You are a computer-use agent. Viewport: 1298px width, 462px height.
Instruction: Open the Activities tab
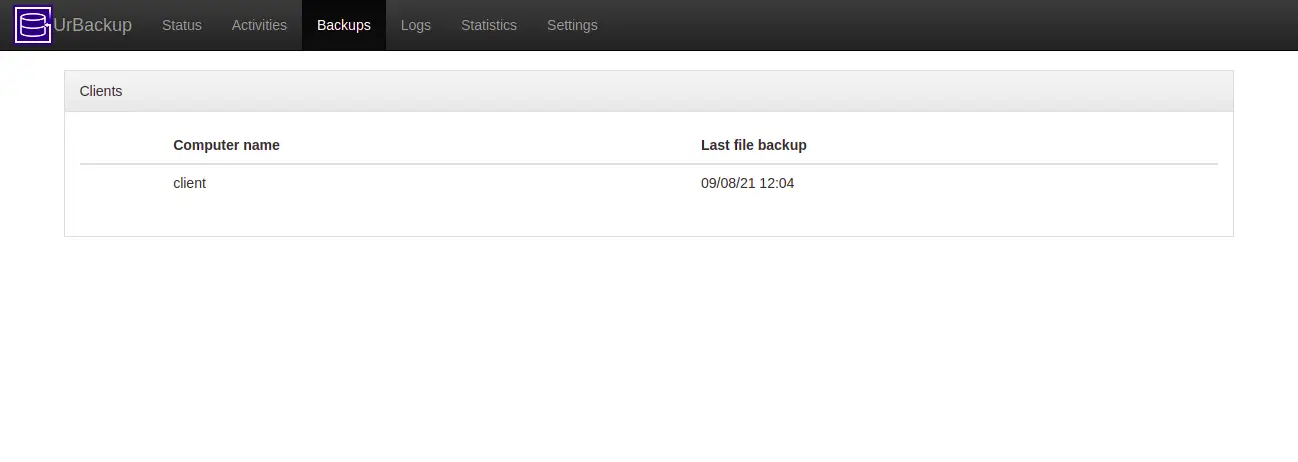click(259, 25)
